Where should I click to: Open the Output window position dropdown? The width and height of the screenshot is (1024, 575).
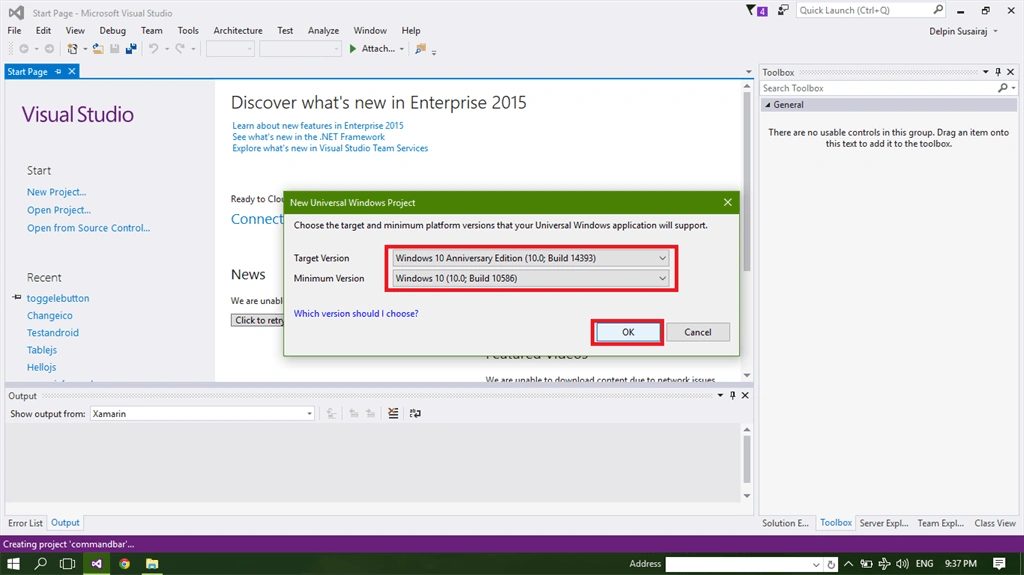(720, 395)
